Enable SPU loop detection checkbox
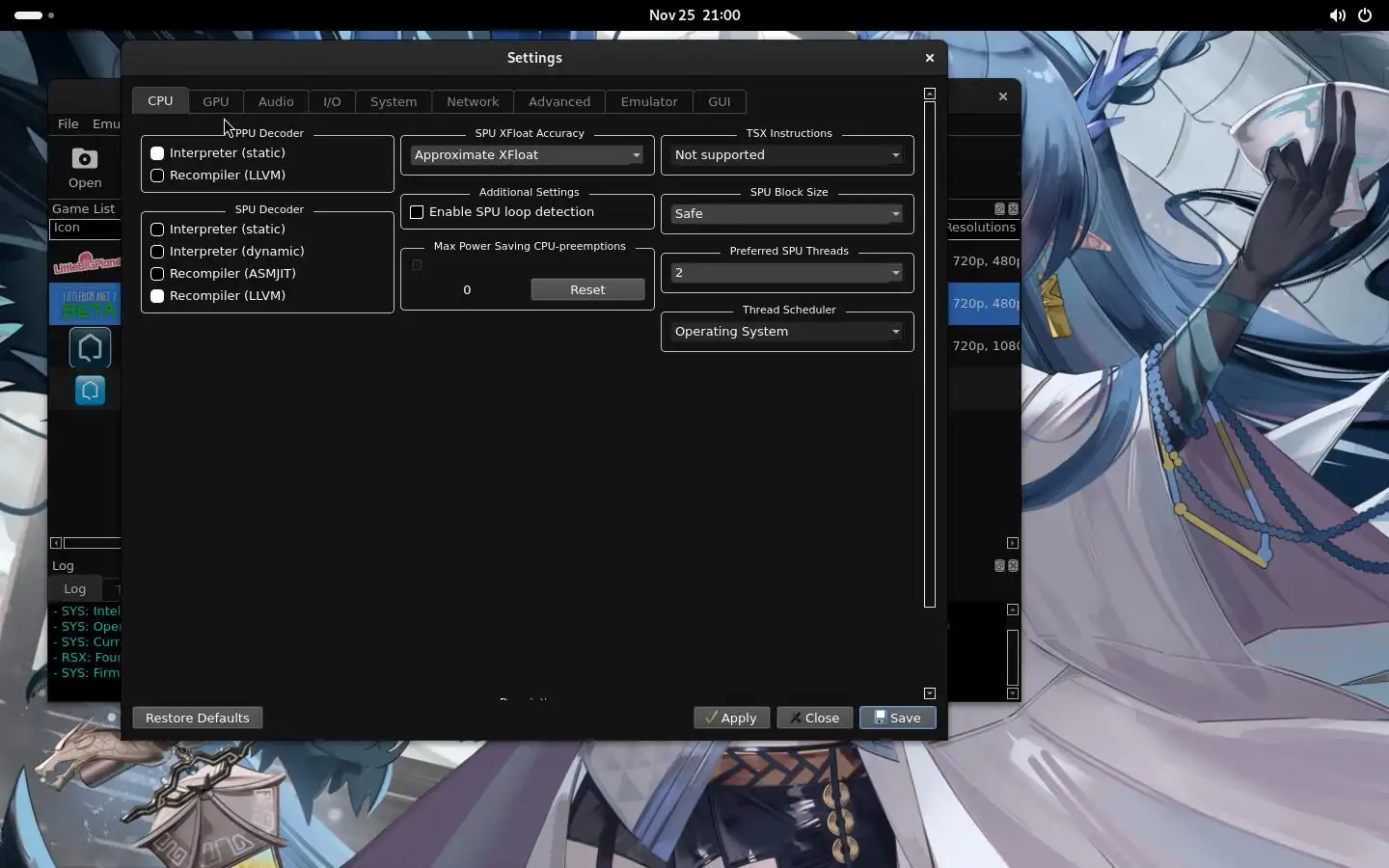This screenshot has height=868, width=1389. click(x=503, y=212)
